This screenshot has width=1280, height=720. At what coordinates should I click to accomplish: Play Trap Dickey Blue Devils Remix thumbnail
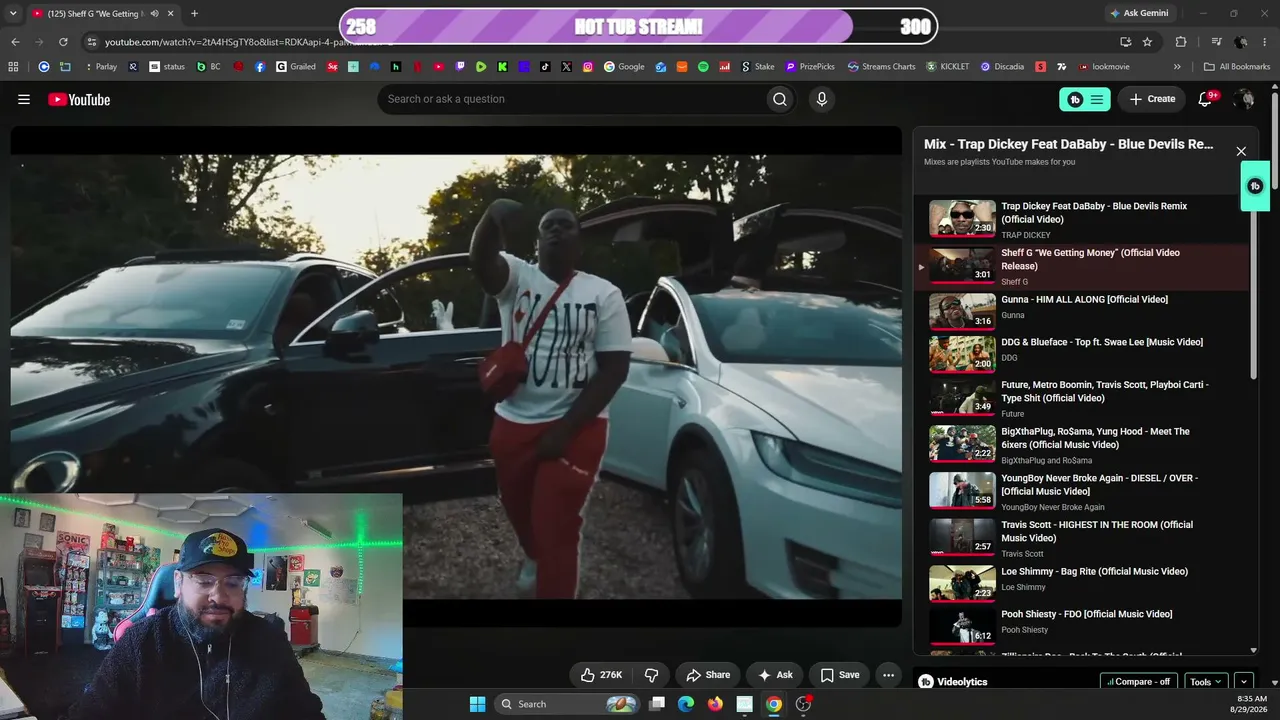tap(962, 219)
